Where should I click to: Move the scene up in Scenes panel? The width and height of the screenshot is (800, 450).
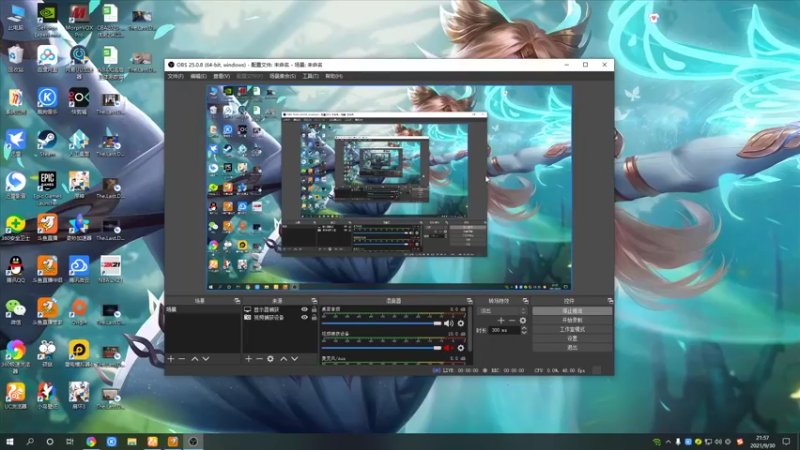[x=194, y=359]
